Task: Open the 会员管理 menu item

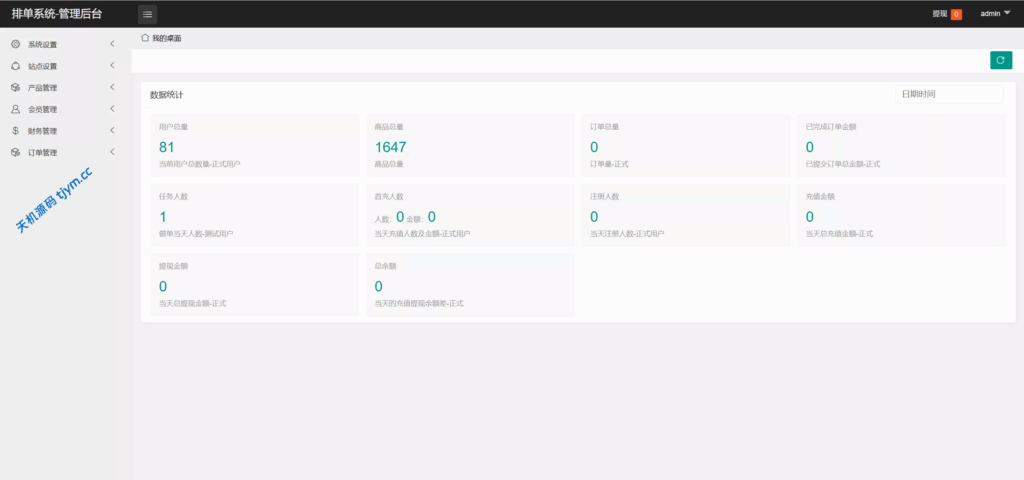Action: point(43,110)
